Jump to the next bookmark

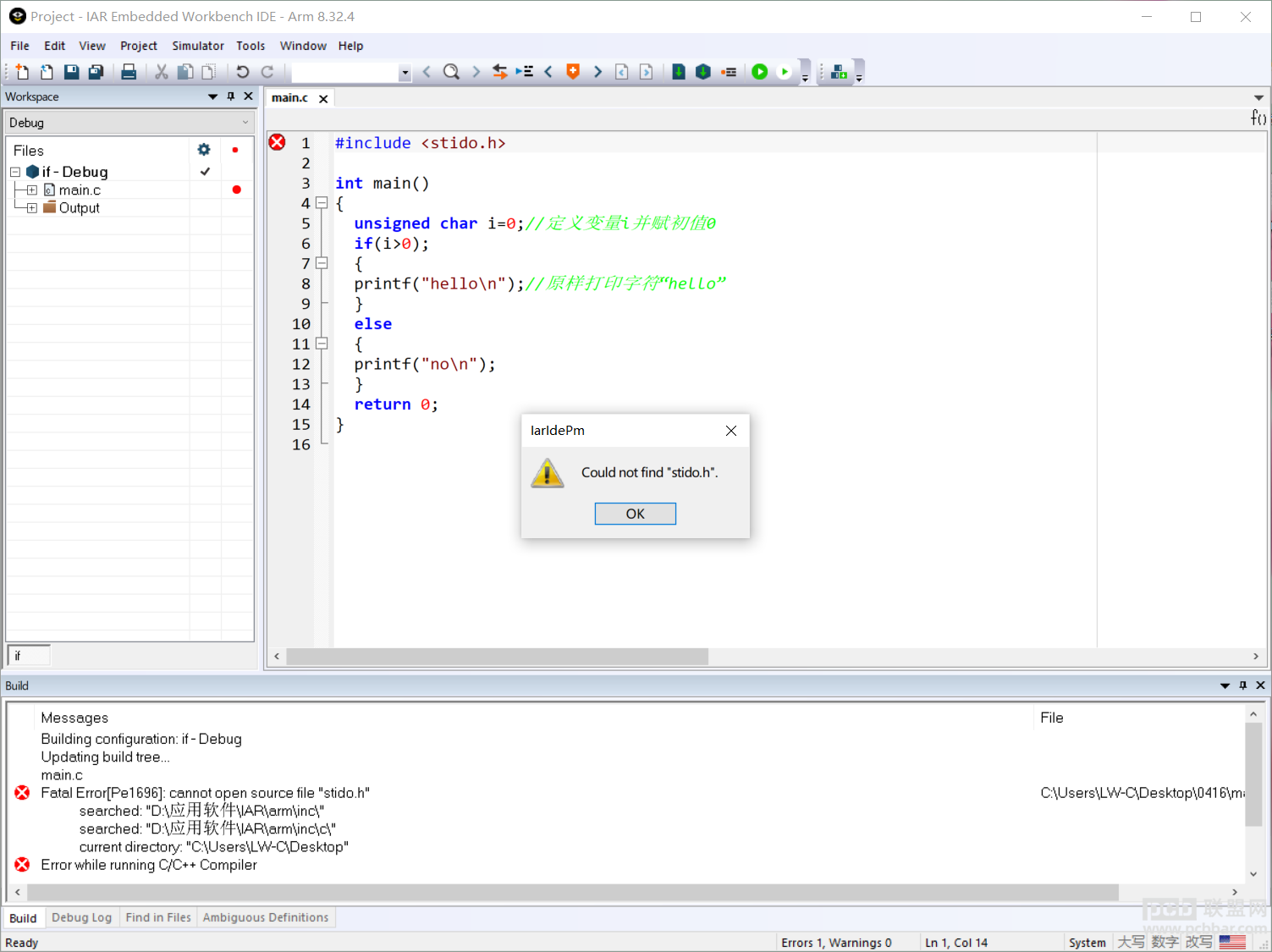(x=597, y=72)
